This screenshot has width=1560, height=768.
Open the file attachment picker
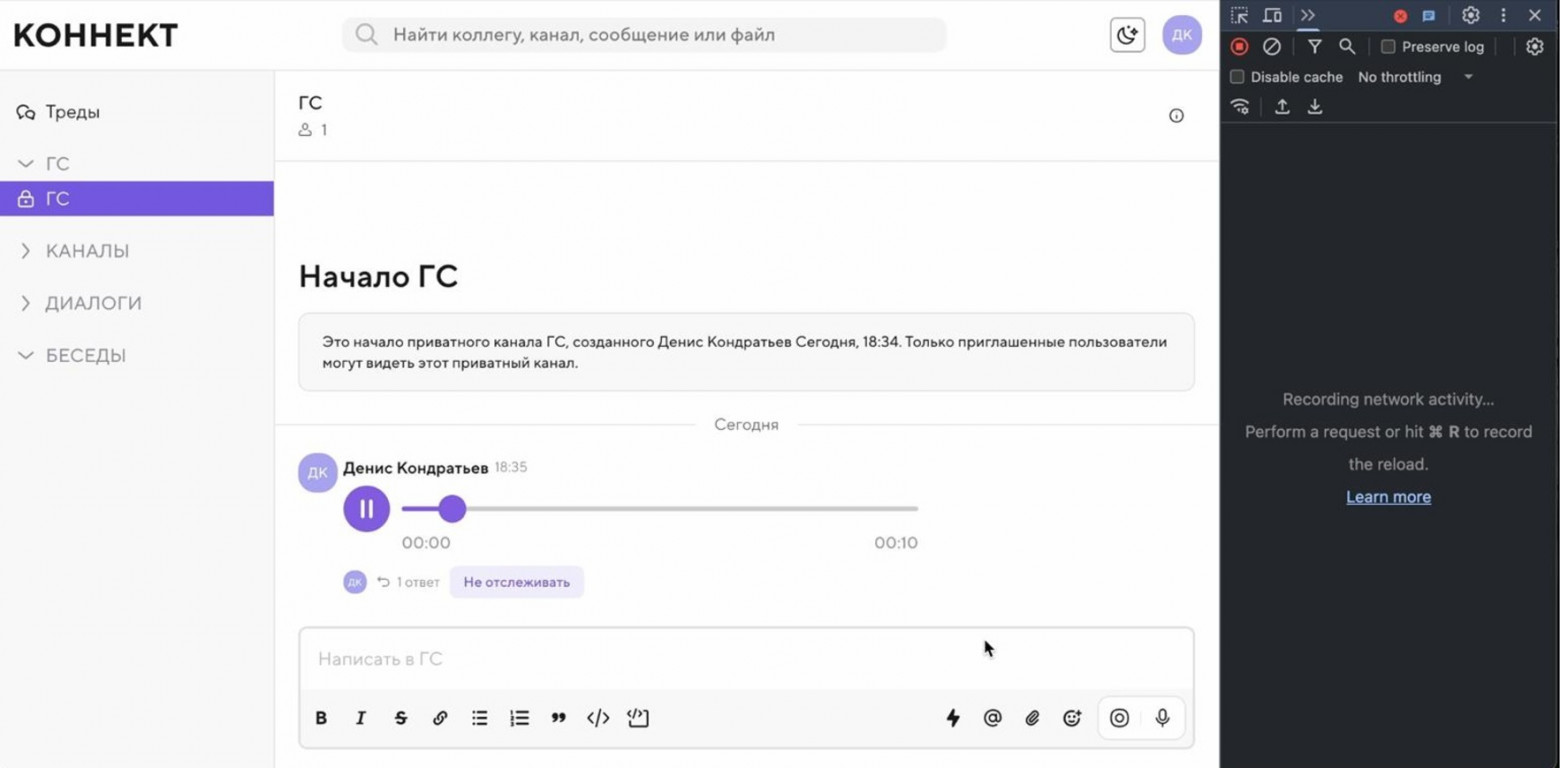[x=1032, y=718]
